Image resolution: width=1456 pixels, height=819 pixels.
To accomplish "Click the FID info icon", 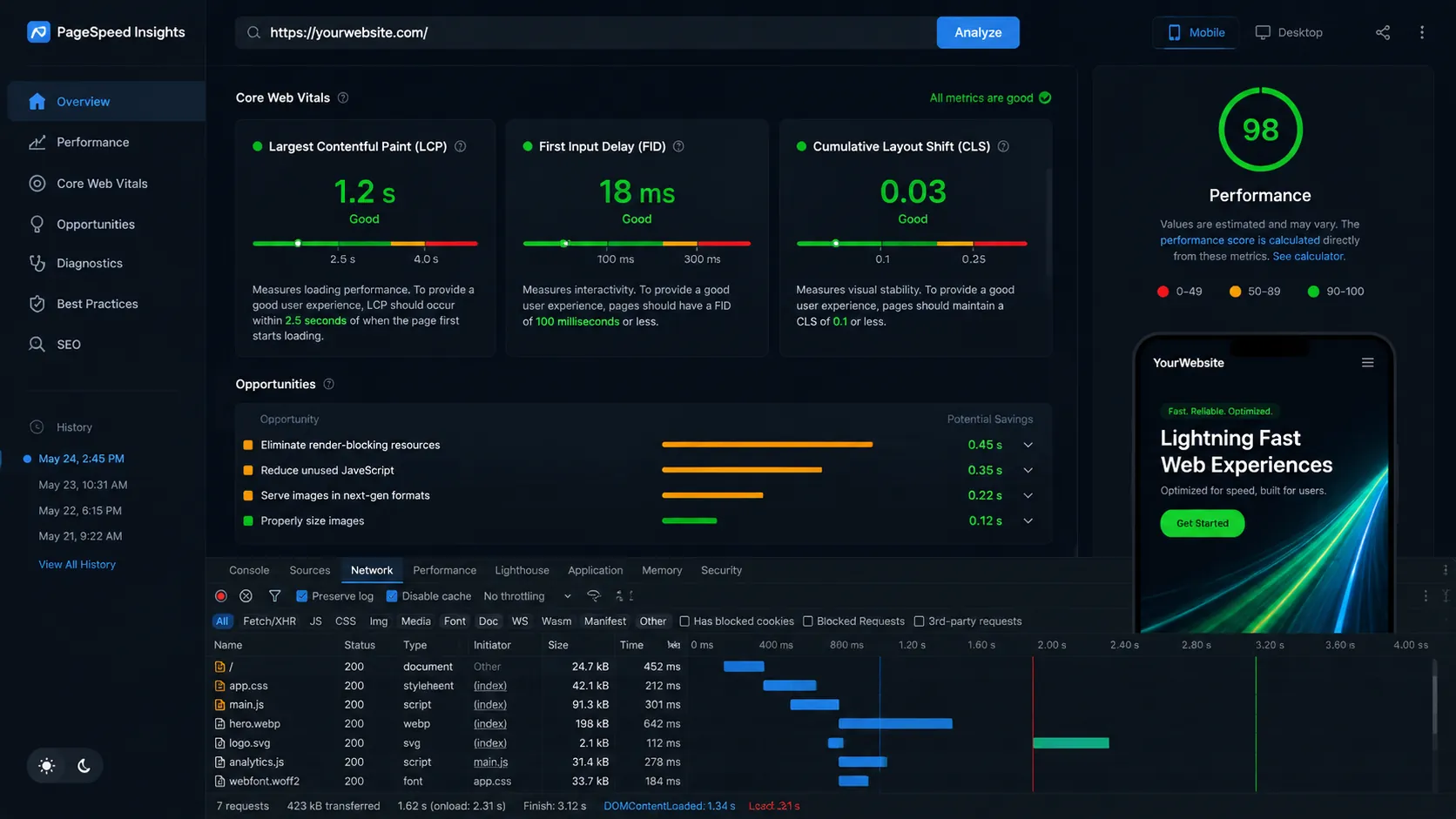I will [678, 146].
